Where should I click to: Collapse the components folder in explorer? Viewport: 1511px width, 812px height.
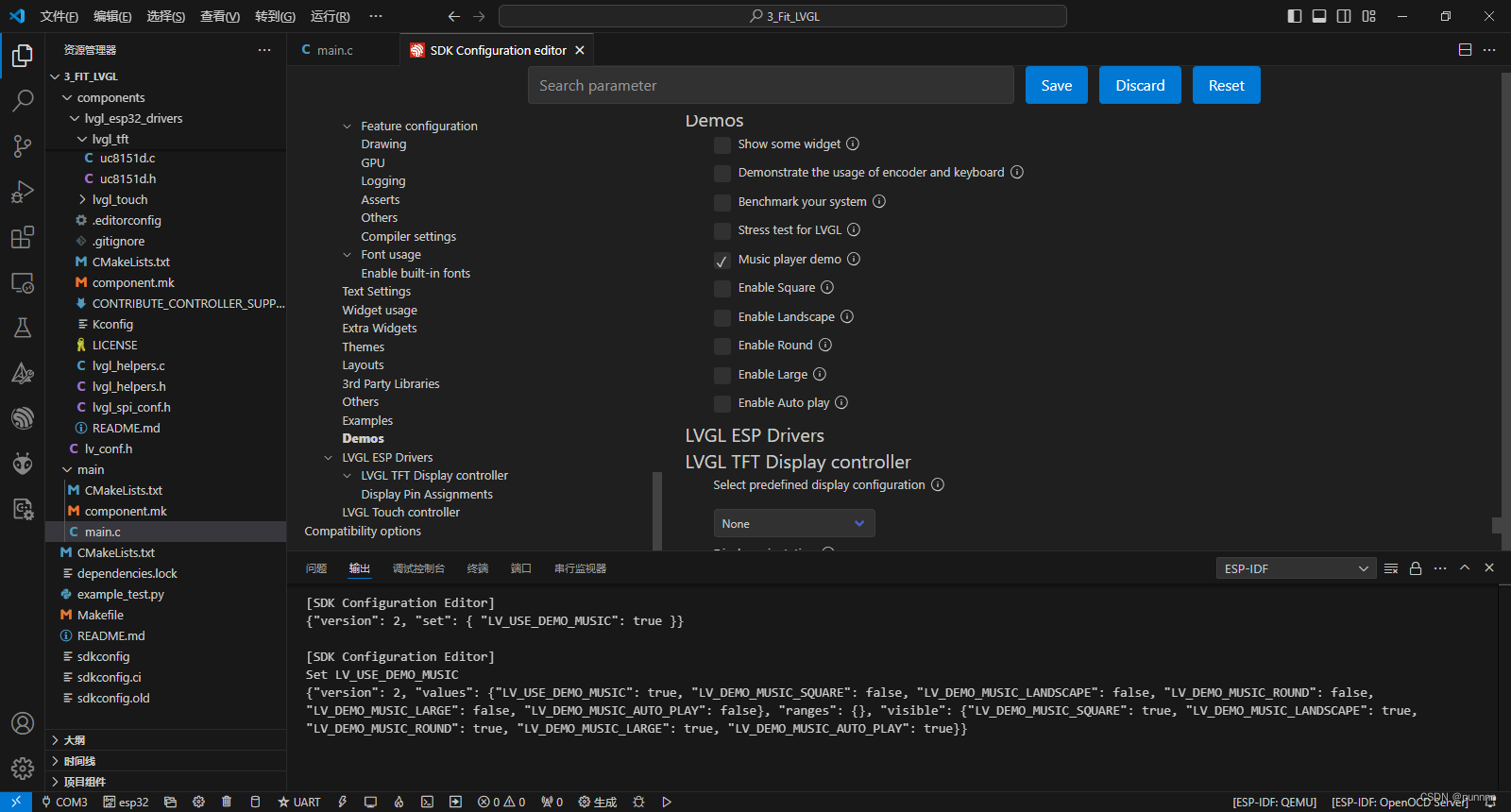[x=67, y=97]
